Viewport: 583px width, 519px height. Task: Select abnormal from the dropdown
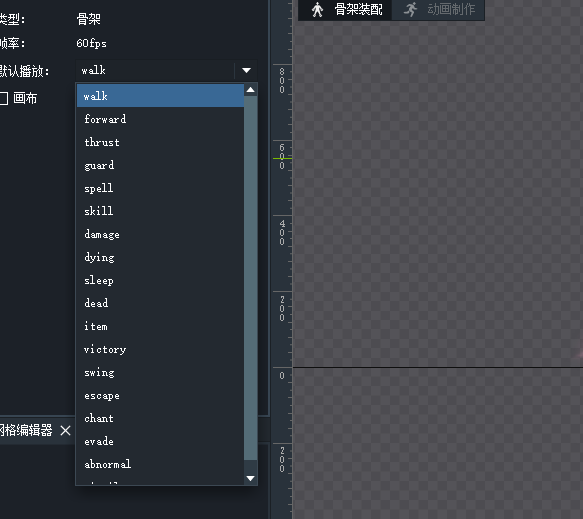(160, 465)
